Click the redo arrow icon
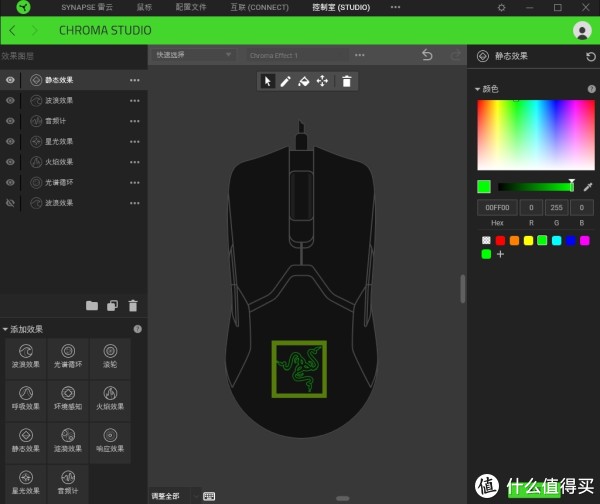The image size is (600, 504). click(x=455, y=55)
